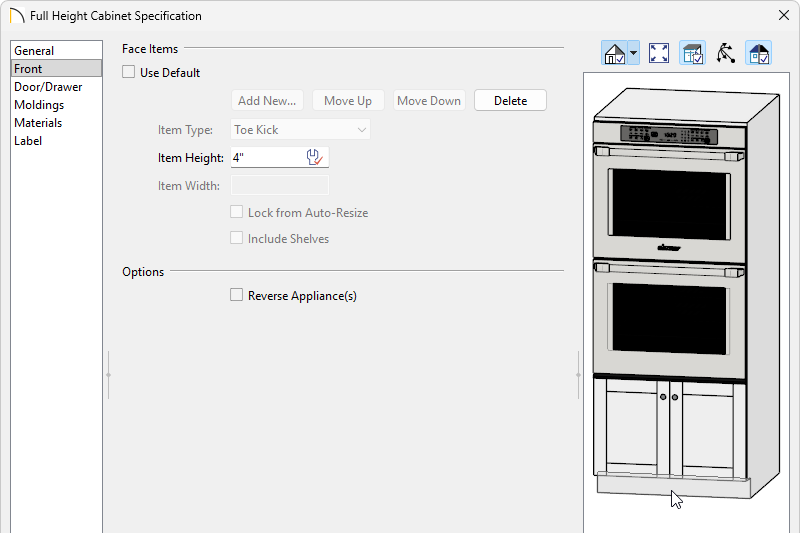Switch to the Moldings panel
The height and width of the screenshot is (533, 800).
(x=56, y=105)
